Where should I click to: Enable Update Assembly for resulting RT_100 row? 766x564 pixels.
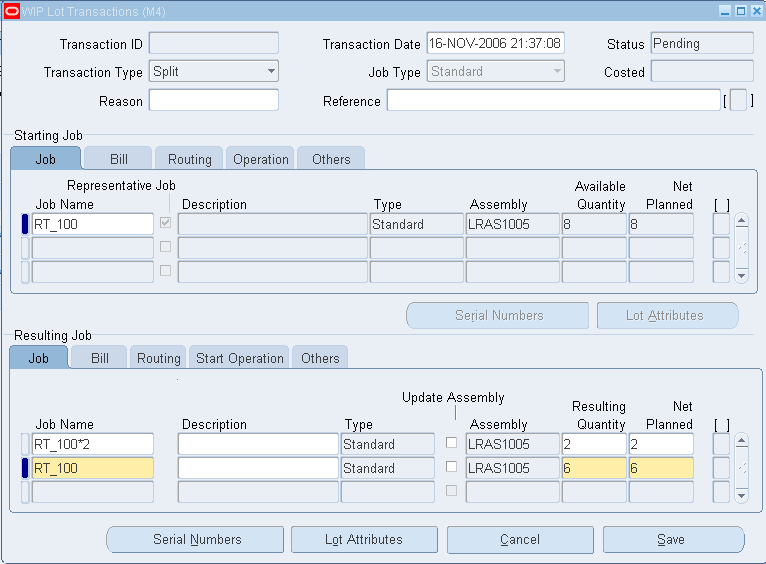[451, 466]
